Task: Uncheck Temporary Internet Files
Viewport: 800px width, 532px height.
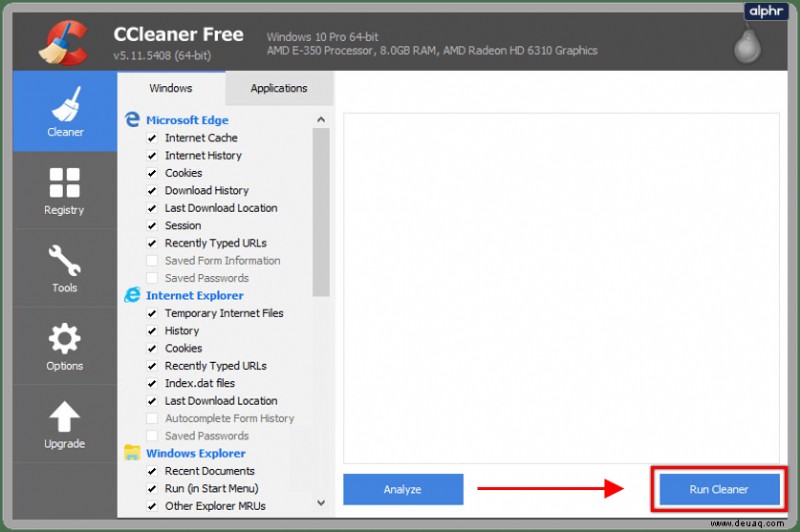Action: tap(152, 313)
